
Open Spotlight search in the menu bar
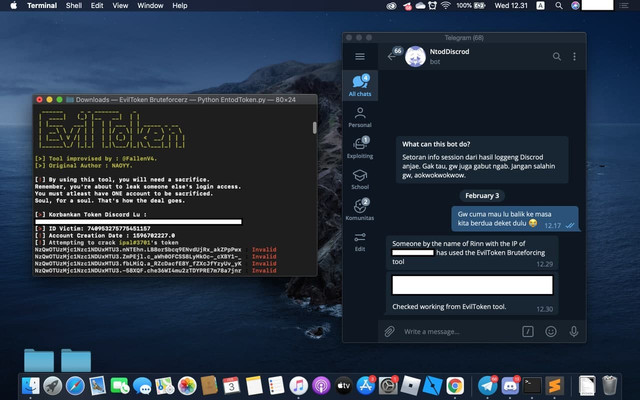[559, 5]
